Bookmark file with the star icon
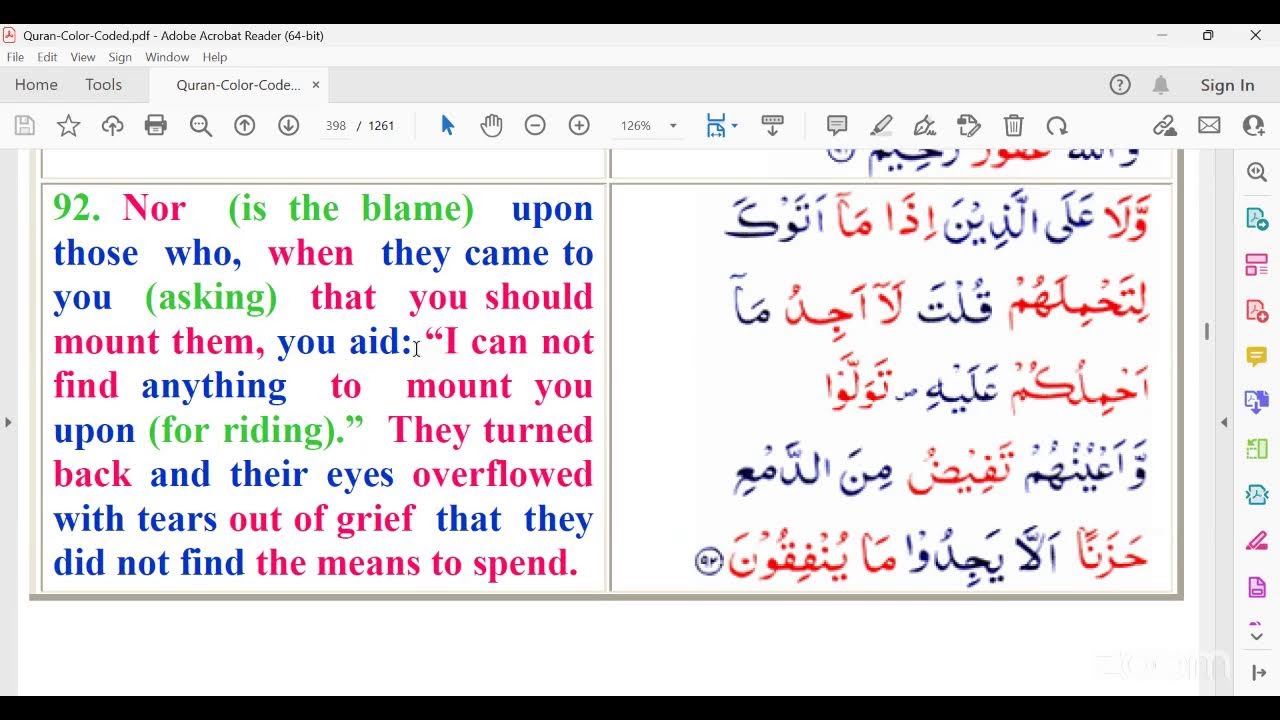The image size is (1280, 720). click(68, 126)
